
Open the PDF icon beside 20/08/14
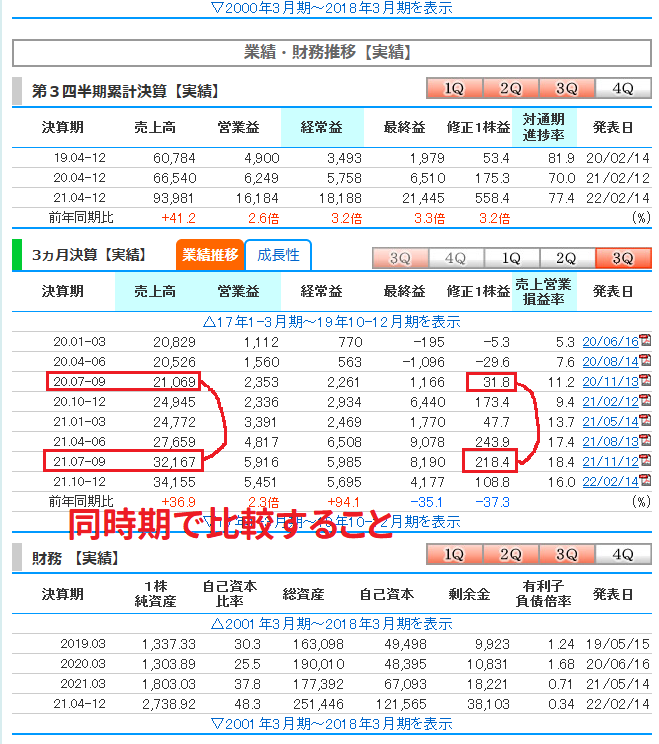click(645, 361)
